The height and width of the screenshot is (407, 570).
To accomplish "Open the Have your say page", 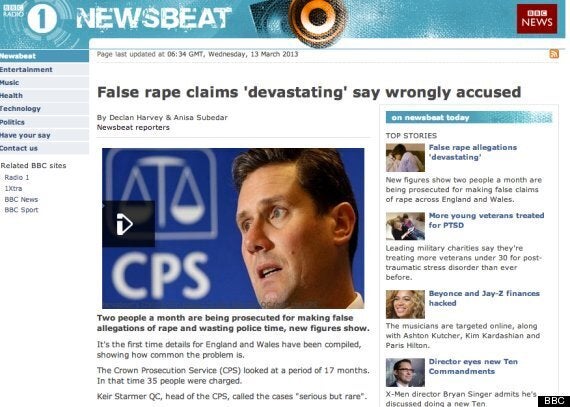I will (x=25, y=135).
